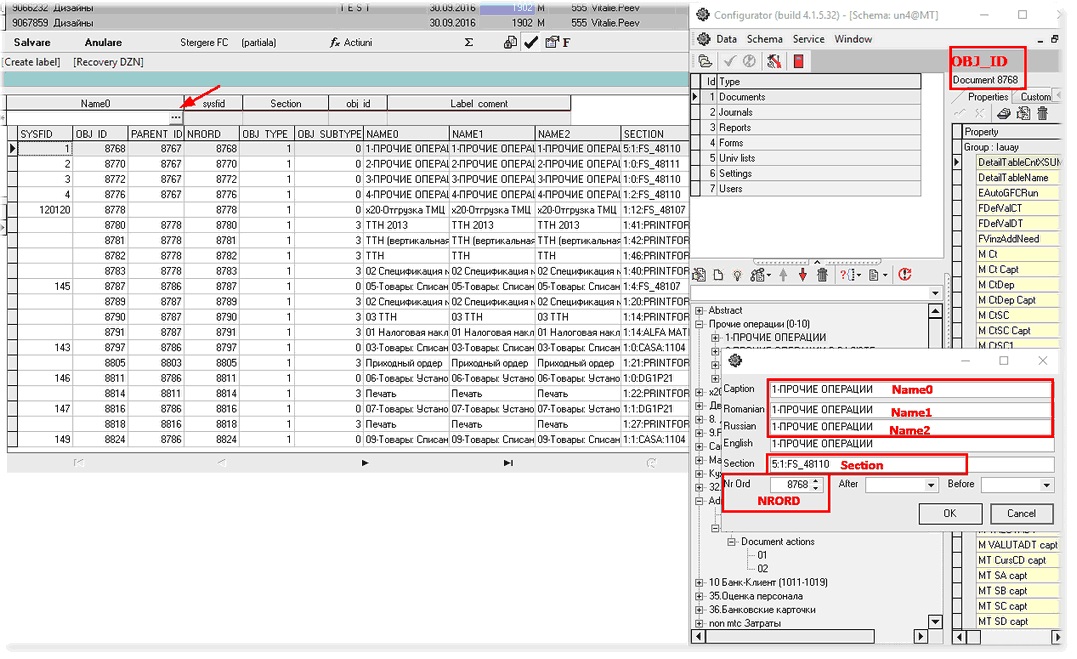
Task: Click the red book icon in Configurator toolbar
Action: click(798, 62)
